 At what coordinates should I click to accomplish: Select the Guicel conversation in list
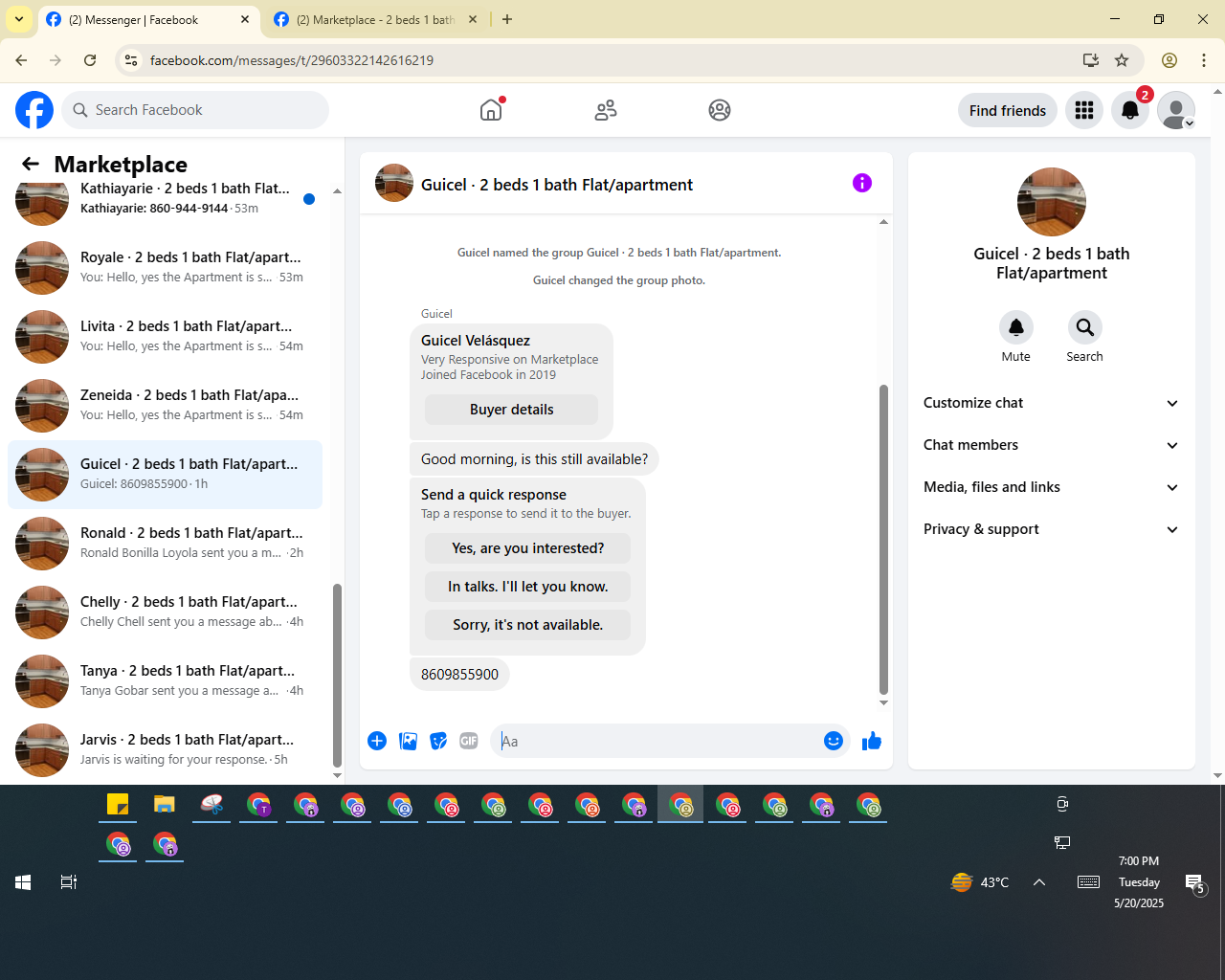pyautogui.click(x=165, y=475)
